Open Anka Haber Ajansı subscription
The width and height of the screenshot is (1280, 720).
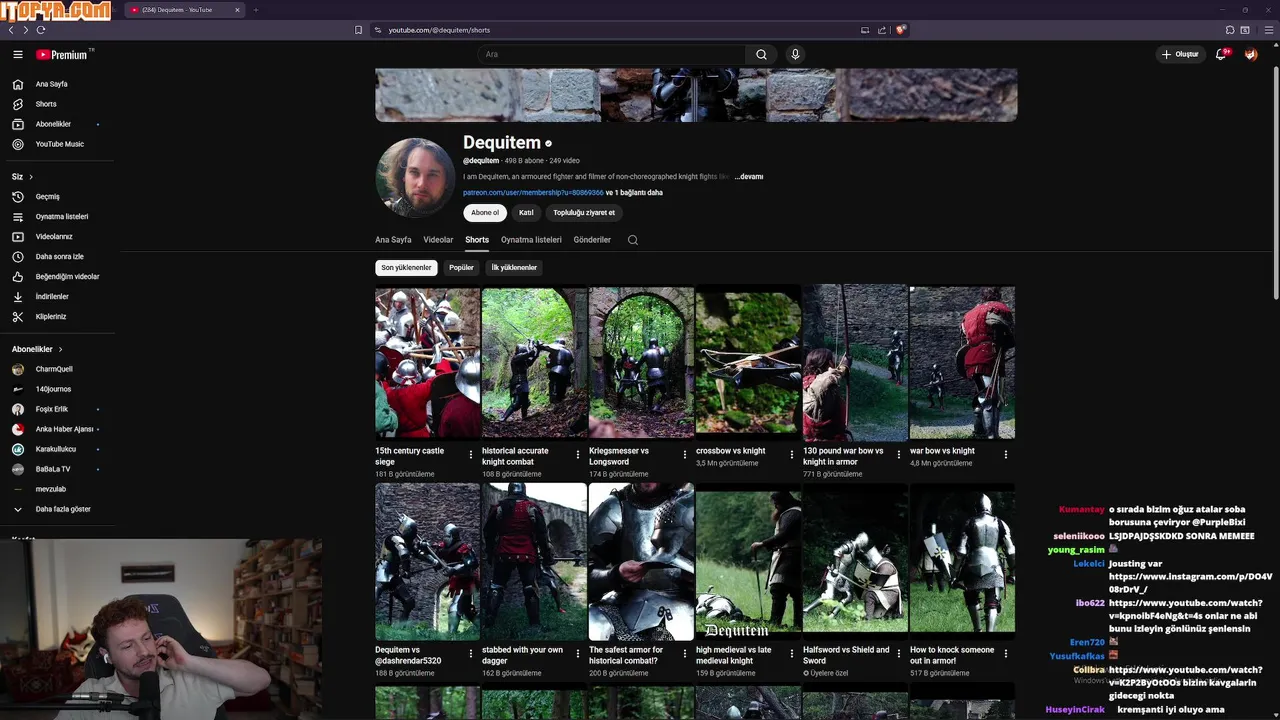point(64,429)
